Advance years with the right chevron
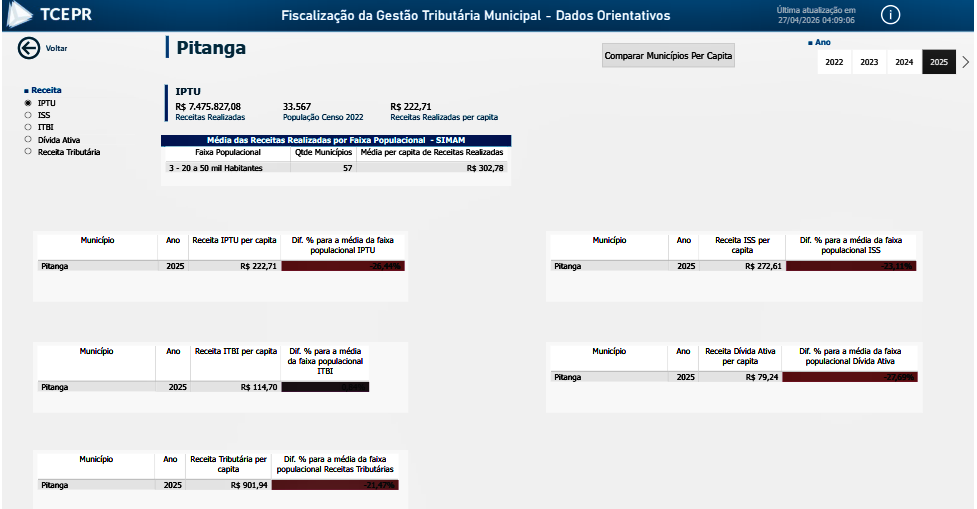The image size is (977, 509). pyautogui.click(x=965, y=62)
